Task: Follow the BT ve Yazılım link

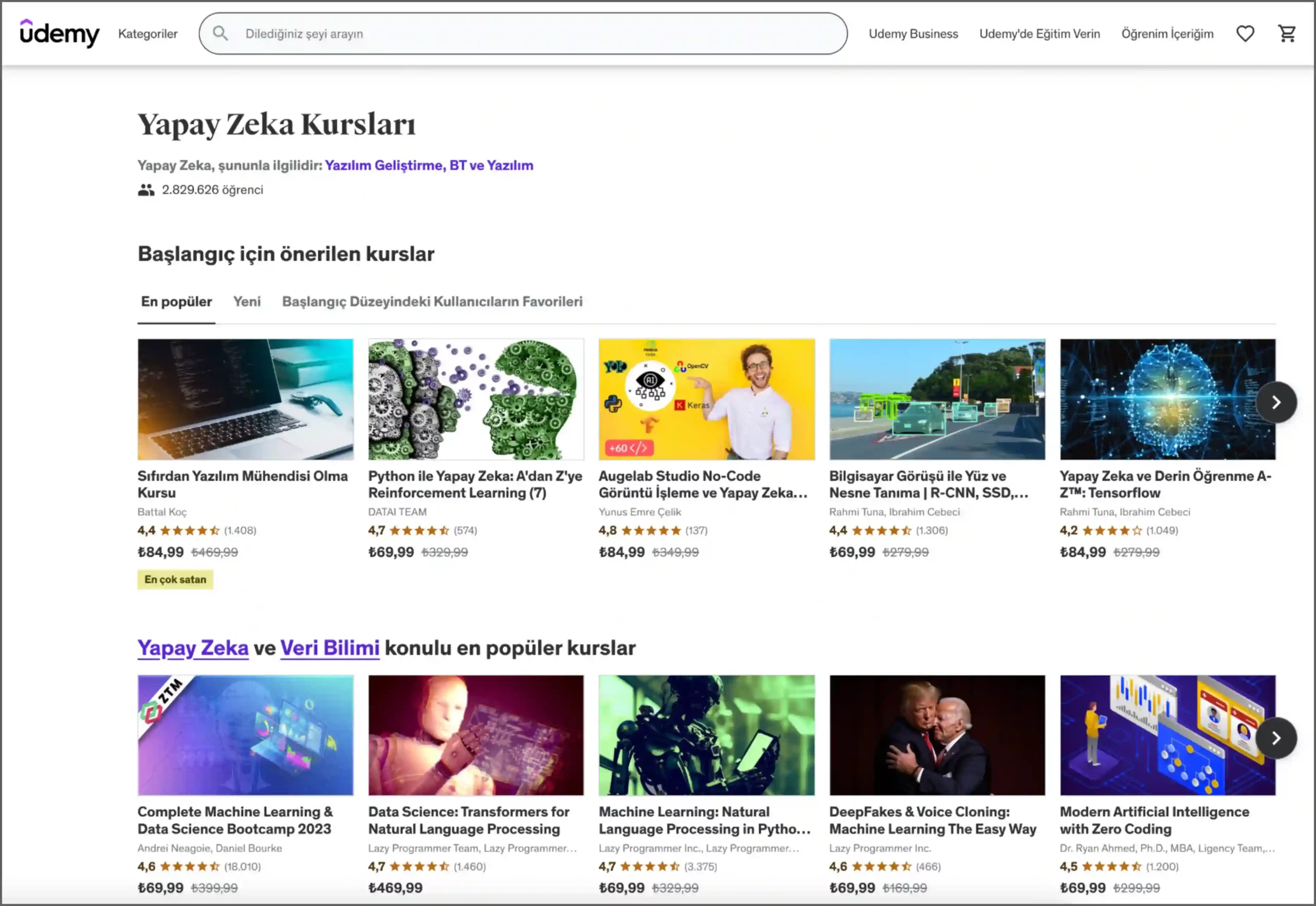Action: (x=491, y=165)
